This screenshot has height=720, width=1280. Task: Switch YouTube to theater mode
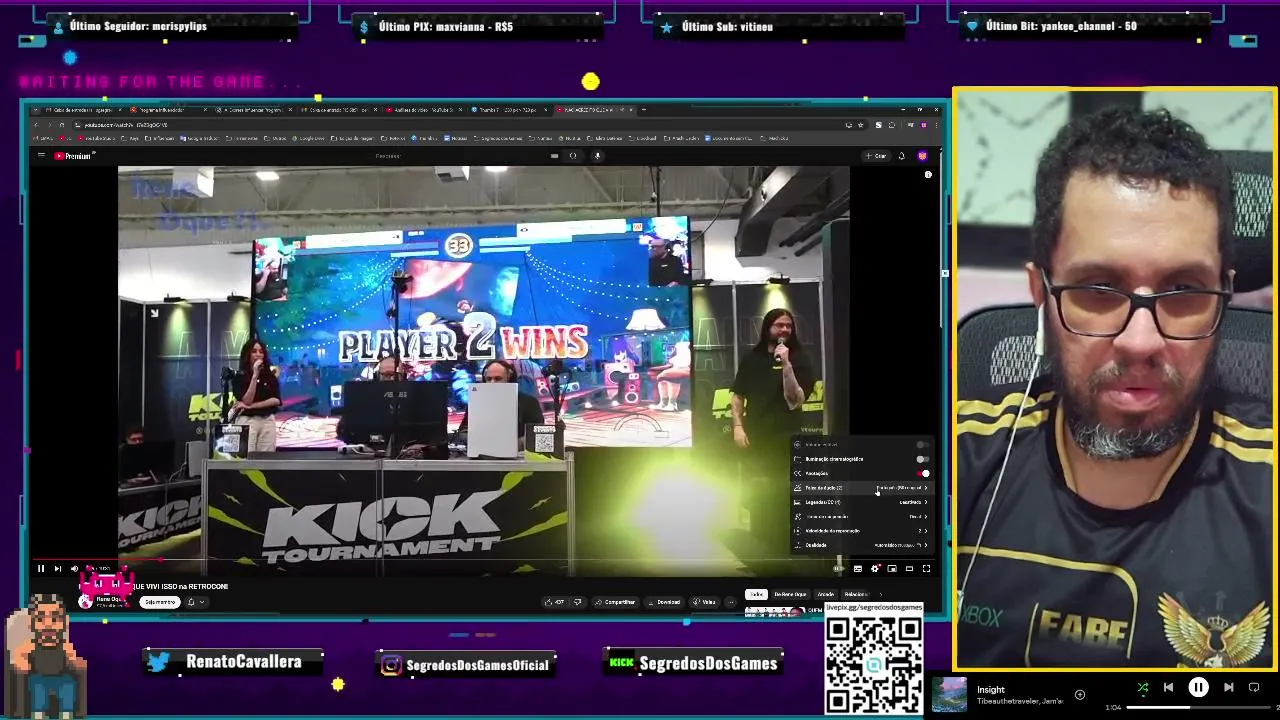click(x=909, y=568)
